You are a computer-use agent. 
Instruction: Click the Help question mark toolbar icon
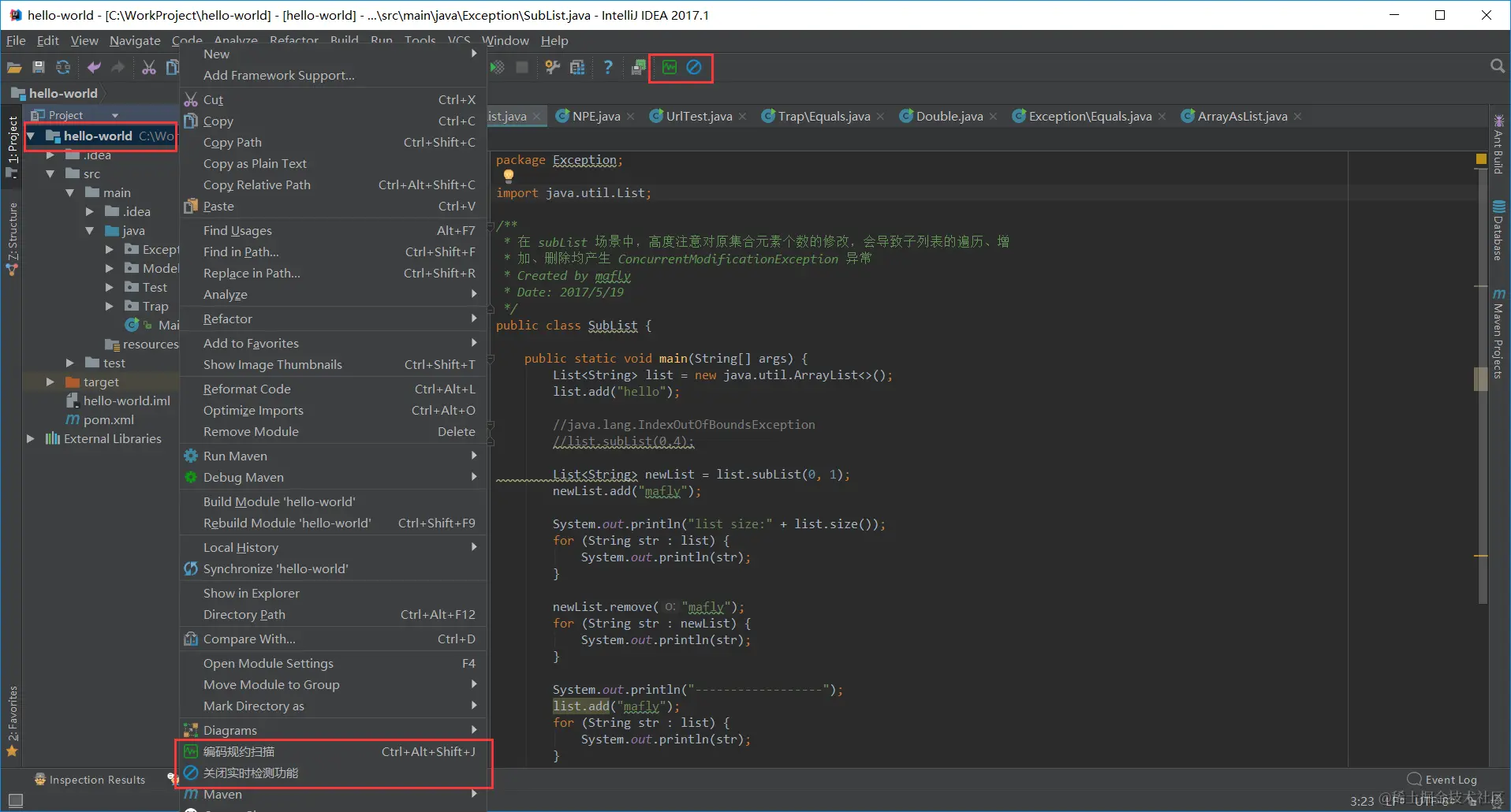607,67
